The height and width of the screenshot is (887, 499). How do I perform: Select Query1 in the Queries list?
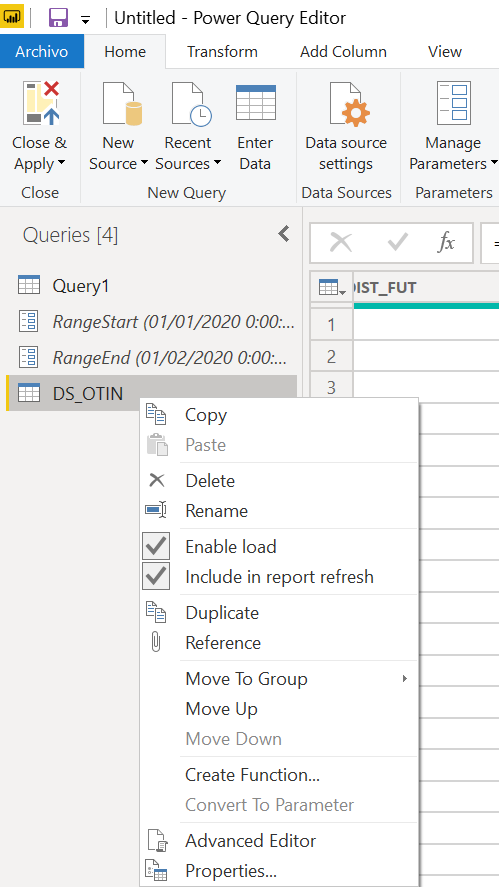coord(152,286)
